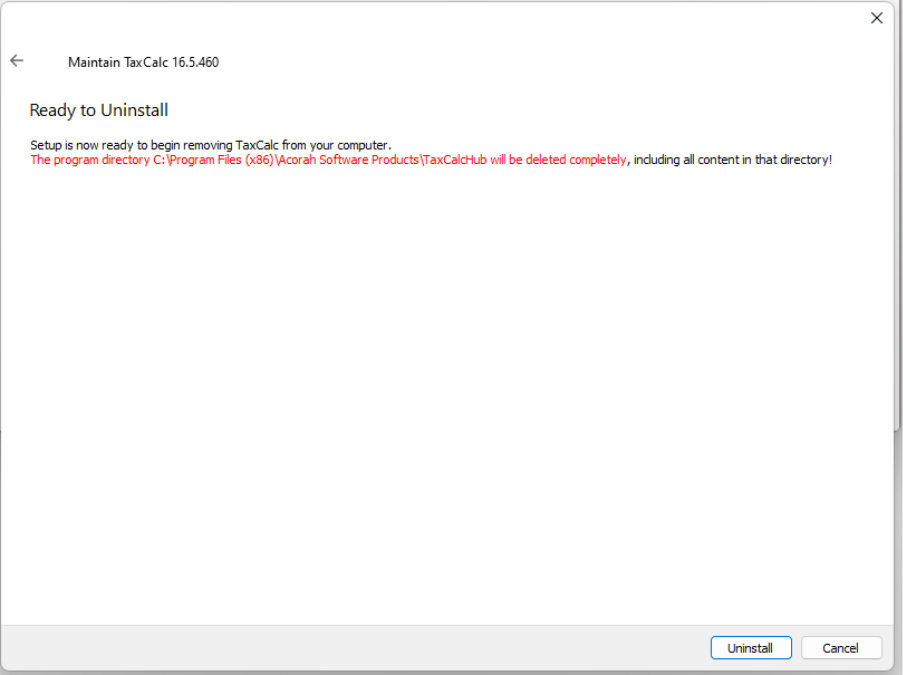The width and height of the screenshot is (903, 675).
Task: Click the word "Uninstall" in the page heading
Action: point(134,110)
